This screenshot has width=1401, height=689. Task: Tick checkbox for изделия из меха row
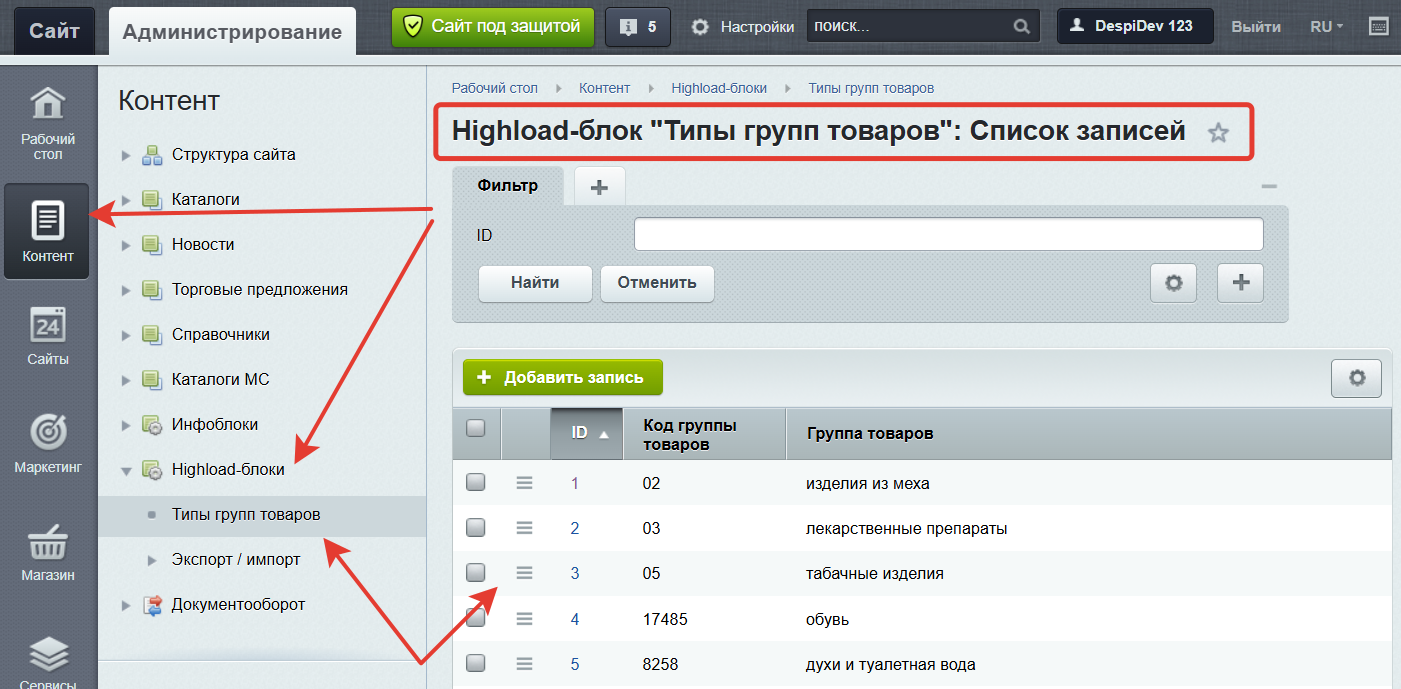[x=476, y=483]
